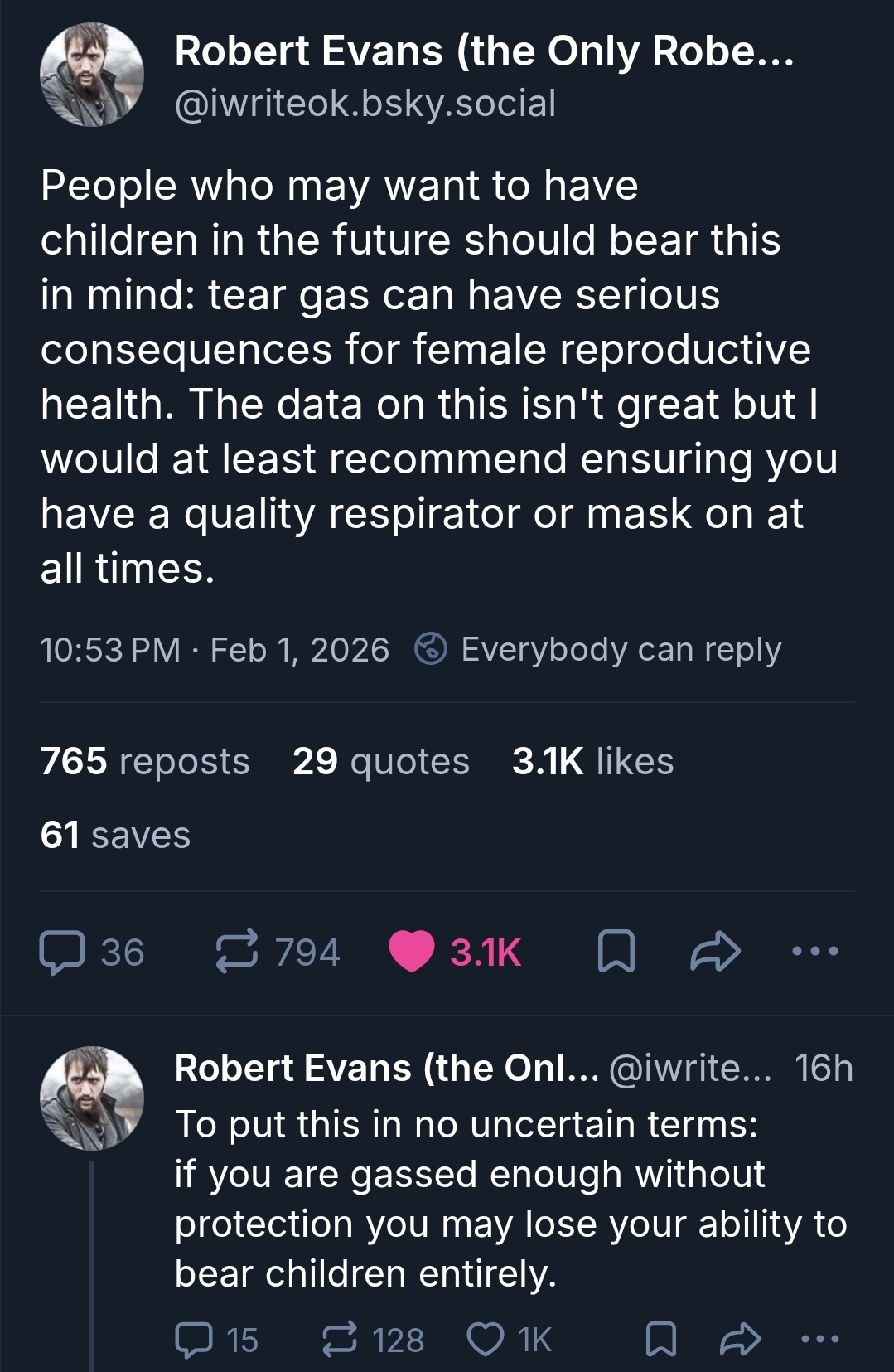This screenshot has width=894, height=1372.
Task: Like the follow-up reply with 1K likes
Action: coord(486,1340)
